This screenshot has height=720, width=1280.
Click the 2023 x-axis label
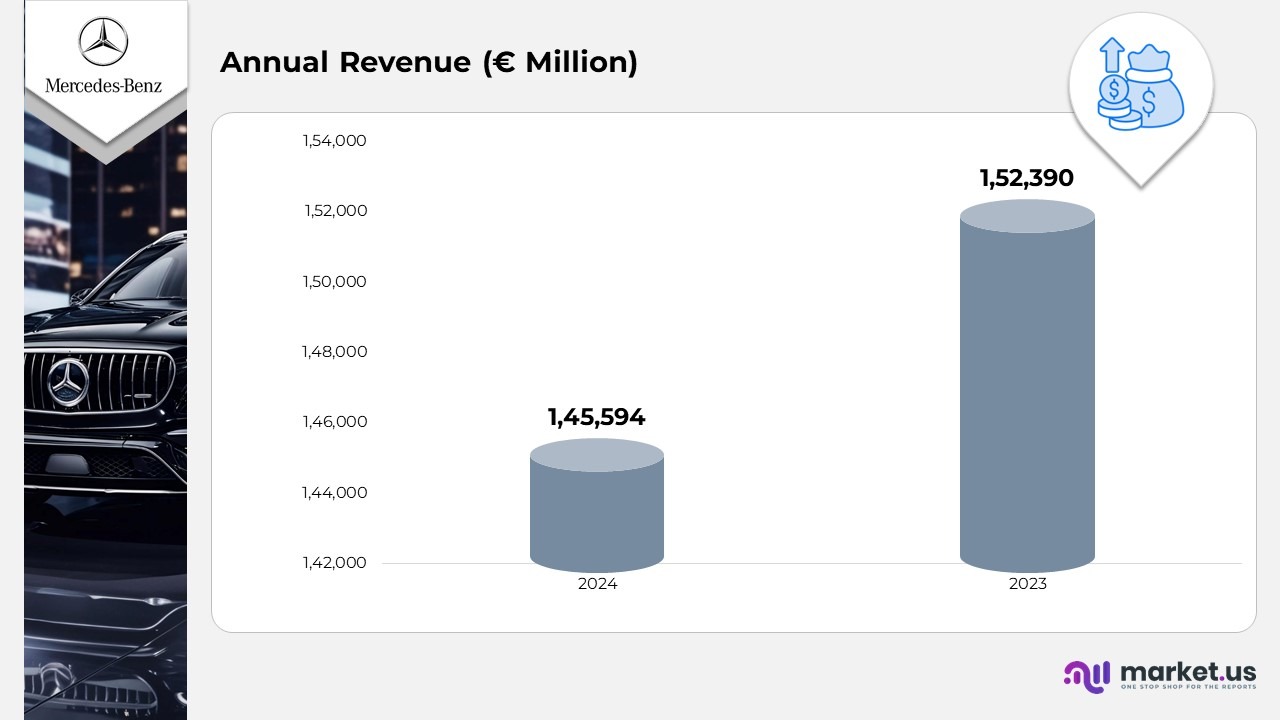pos(1027,584)
